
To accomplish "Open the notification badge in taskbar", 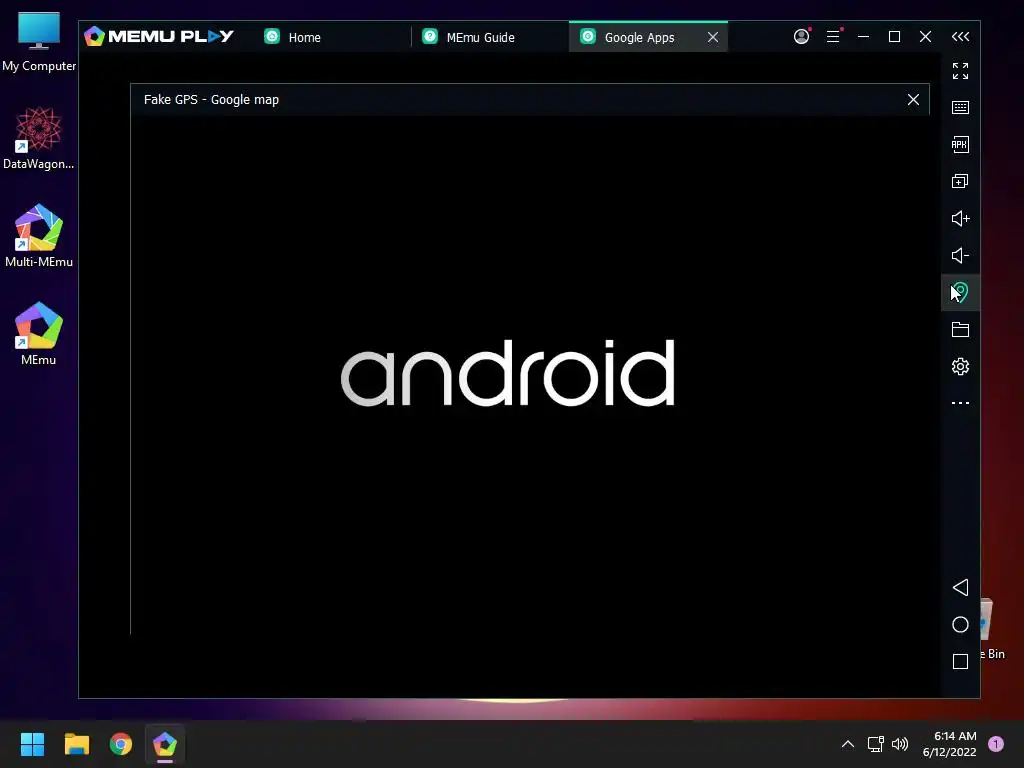I will click(996, 744).
